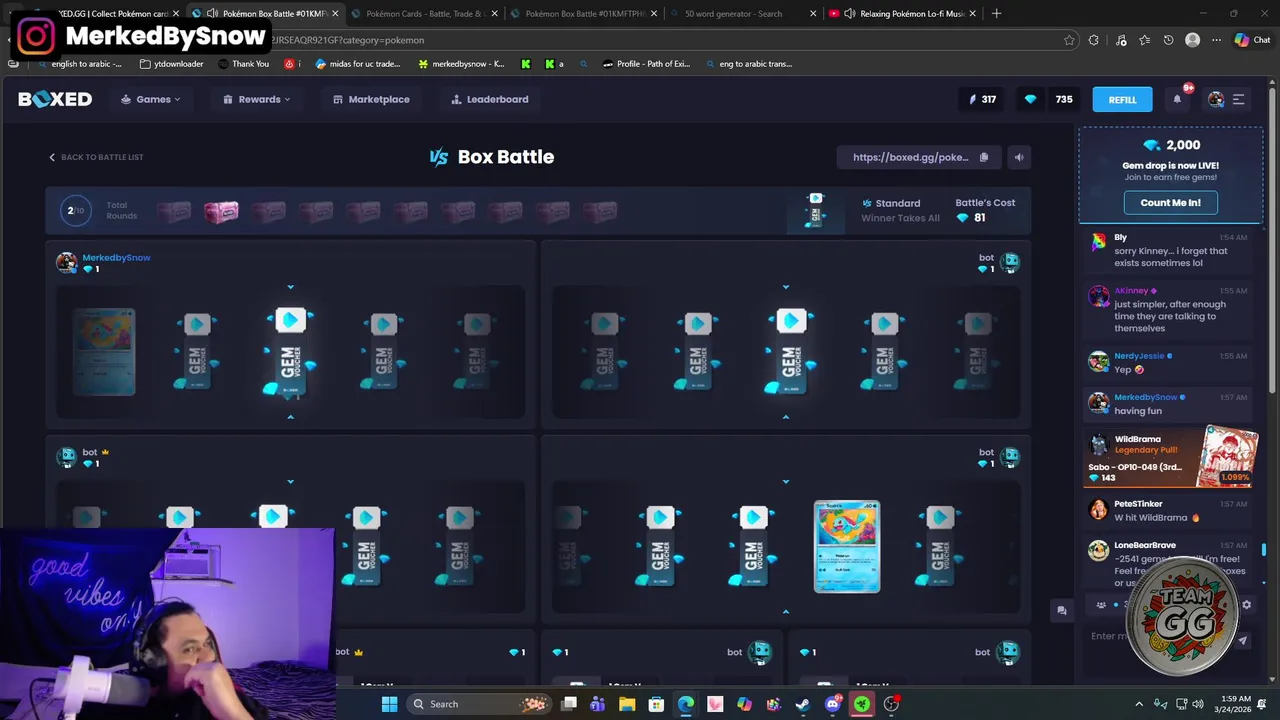Click the gem voucher box beside Standard mode

(x=815, y=211)
